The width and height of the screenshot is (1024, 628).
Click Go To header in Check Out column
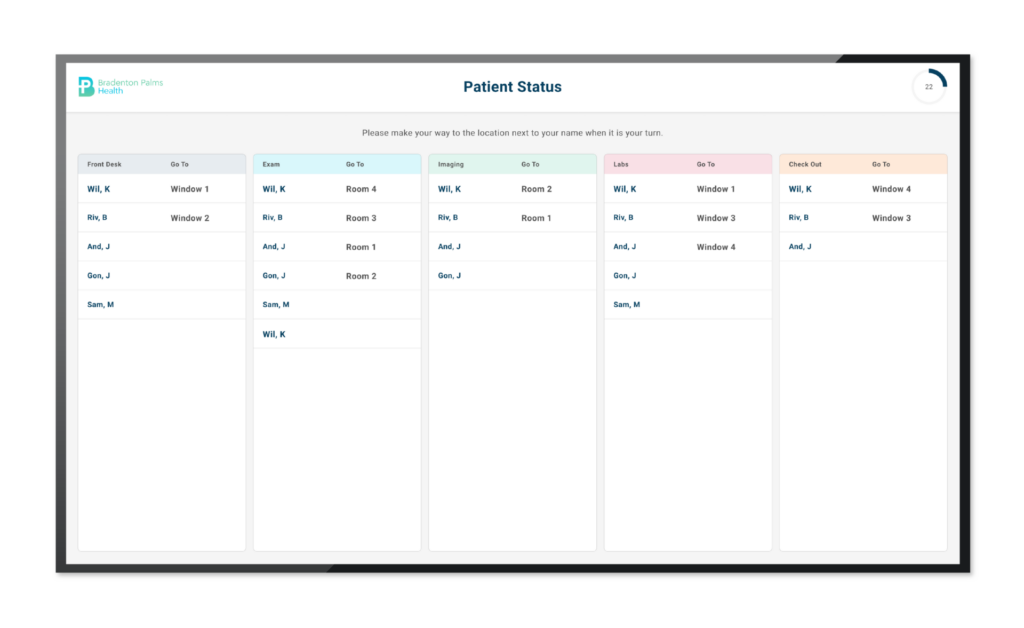(x=881, y=165)
